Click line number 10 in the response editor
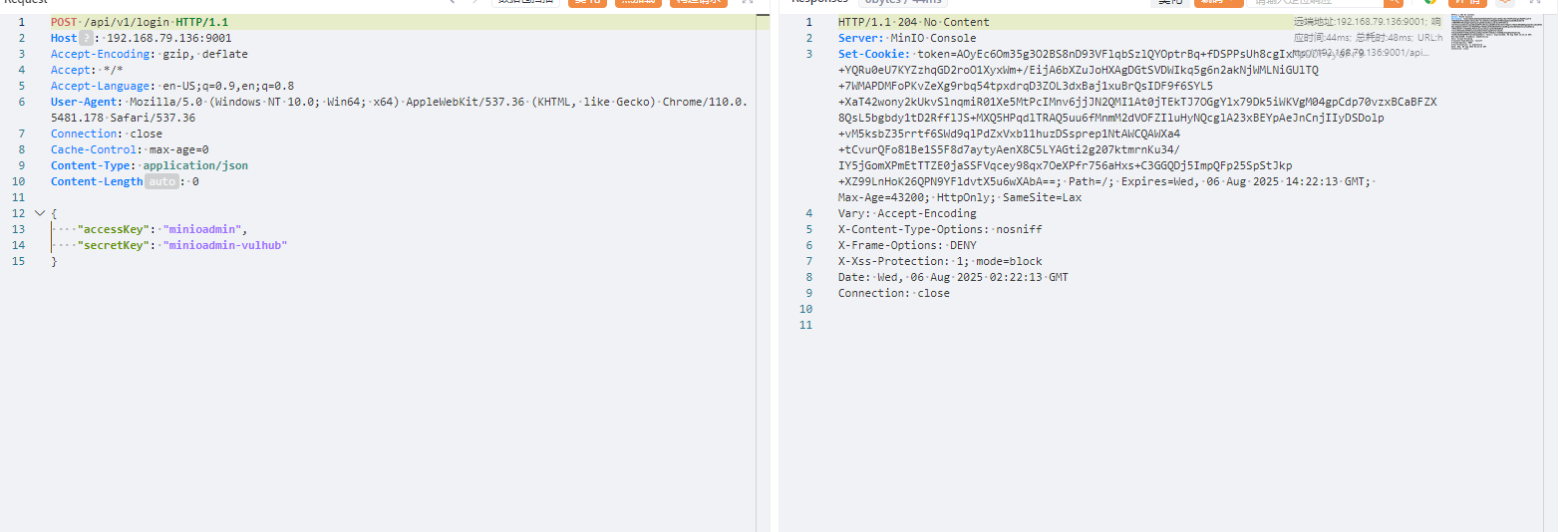Image resolution: width=1568 pixels, height=532 pixels. click(x=805, y=309)
